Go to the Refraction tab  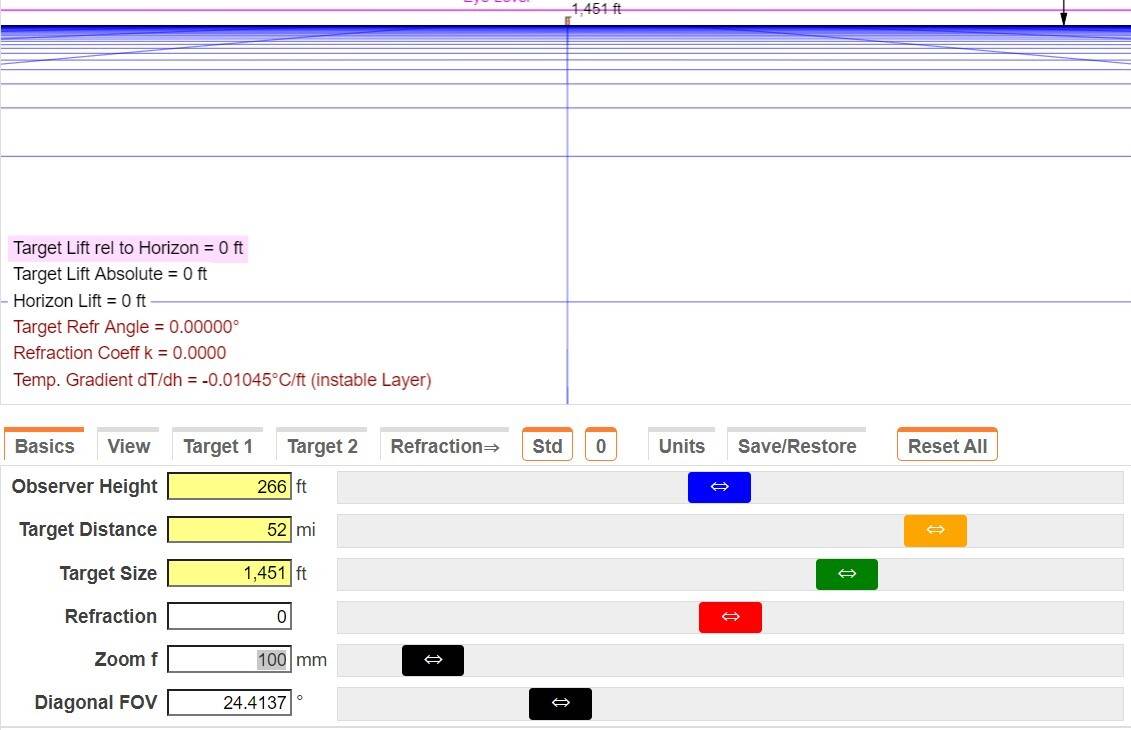click(x=444, y=446)
